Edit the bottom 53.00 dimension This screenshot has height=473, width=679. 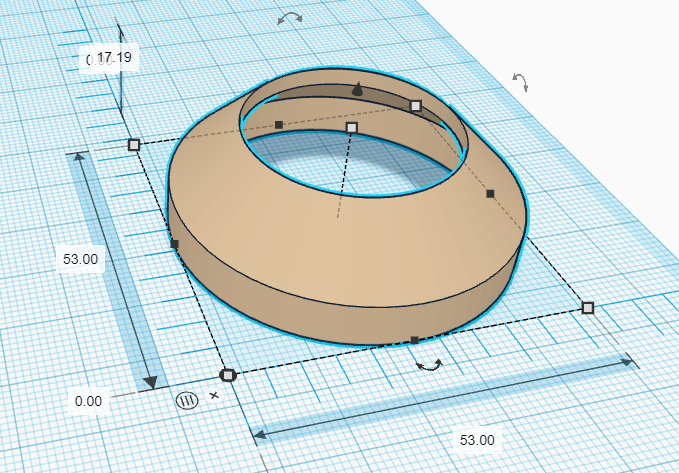pyautogui.click(x=477, y=440)
